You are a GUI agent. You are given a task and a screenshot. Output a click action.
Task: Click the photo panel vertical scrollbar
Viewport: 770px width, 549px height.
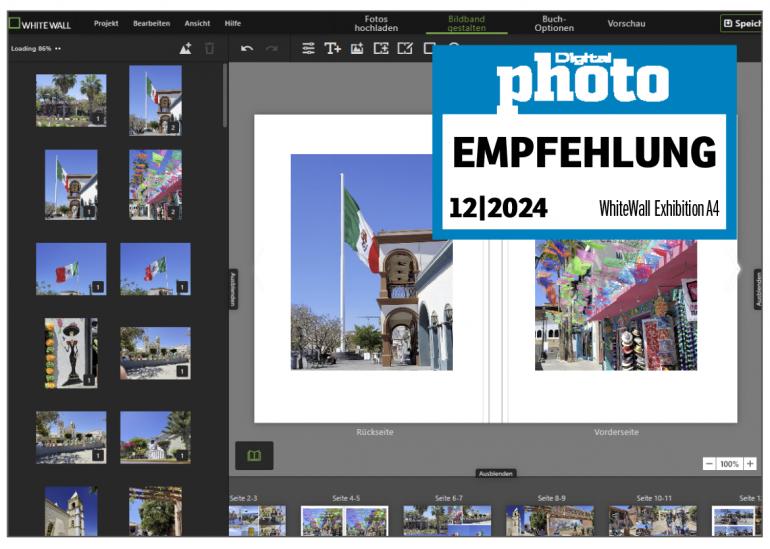tap(225, 96)
